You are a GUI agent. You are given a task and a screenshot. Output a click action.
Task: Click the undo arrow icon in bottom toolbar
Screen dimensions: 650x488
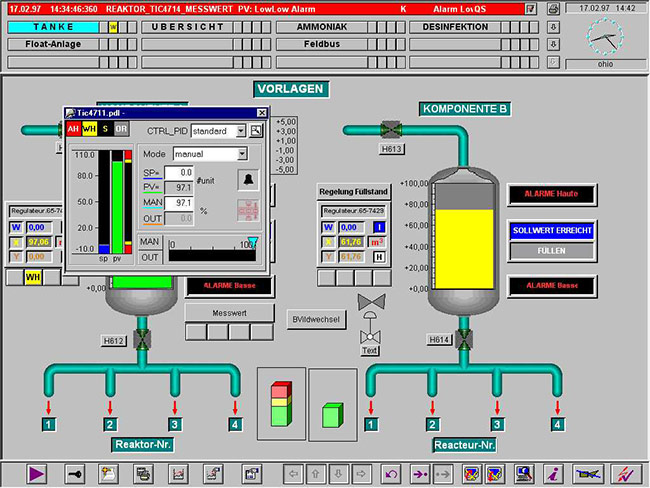(x=391, y=472)
